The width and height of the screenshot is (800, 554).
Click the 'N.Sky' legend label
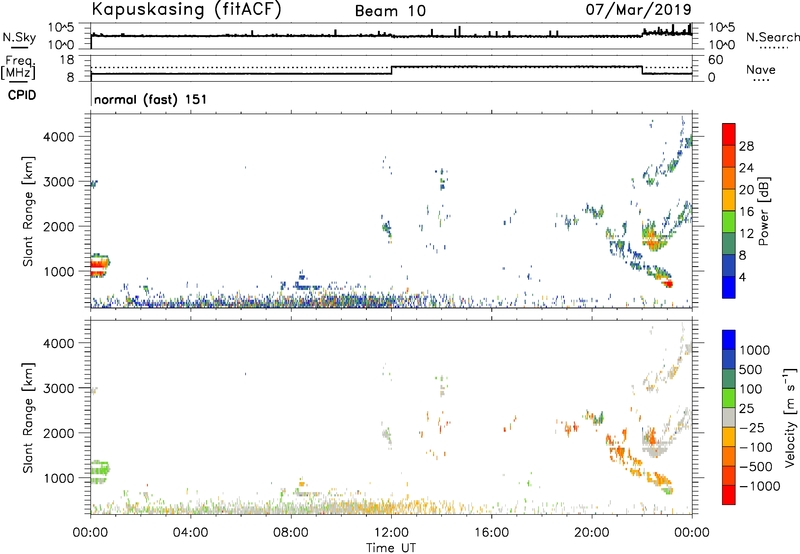tap(19, 37)
